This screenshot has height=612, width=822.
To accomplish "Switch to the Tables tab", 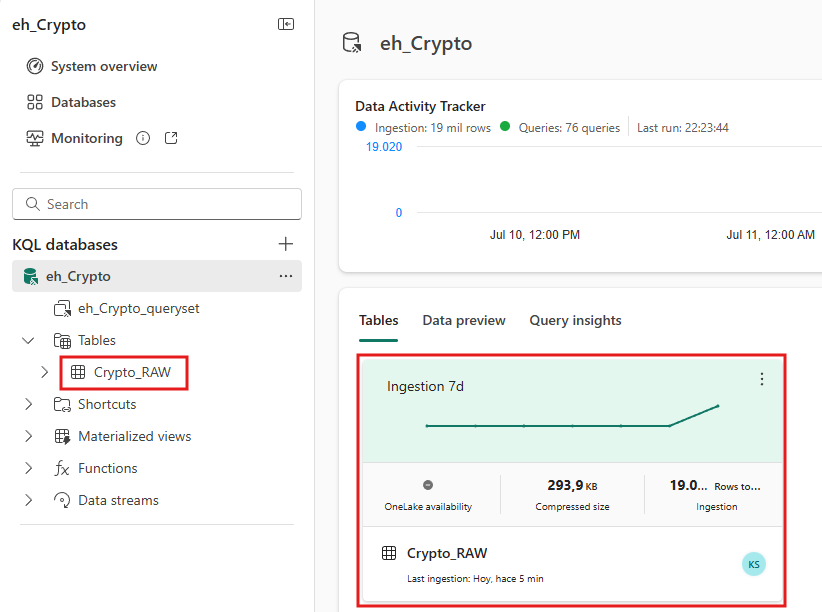I will [x=378, y=320].
